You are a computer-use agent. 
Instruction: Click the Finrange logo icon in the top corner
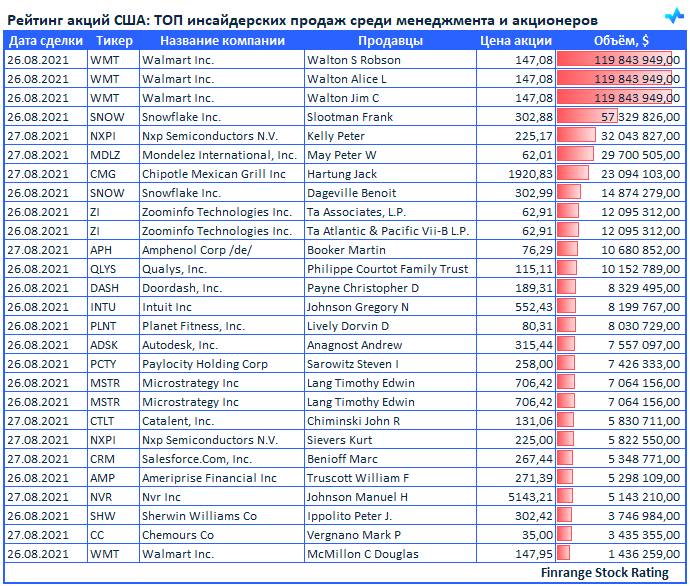click(x=674, y=16)
